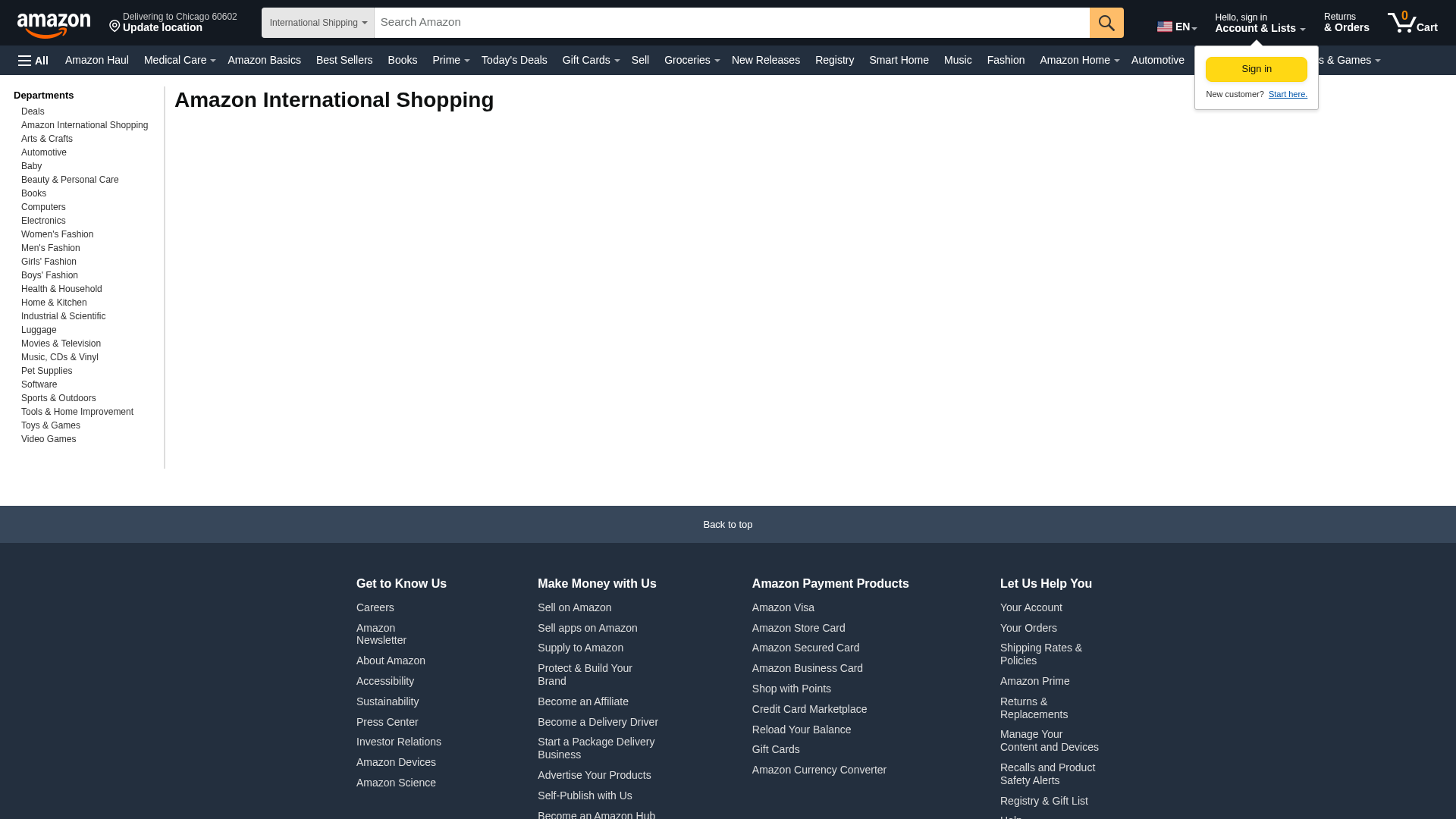Viewport: 1456px width, 819px height.
Task: Open New Releases in nav bar
Action: [x=766, y=60]
